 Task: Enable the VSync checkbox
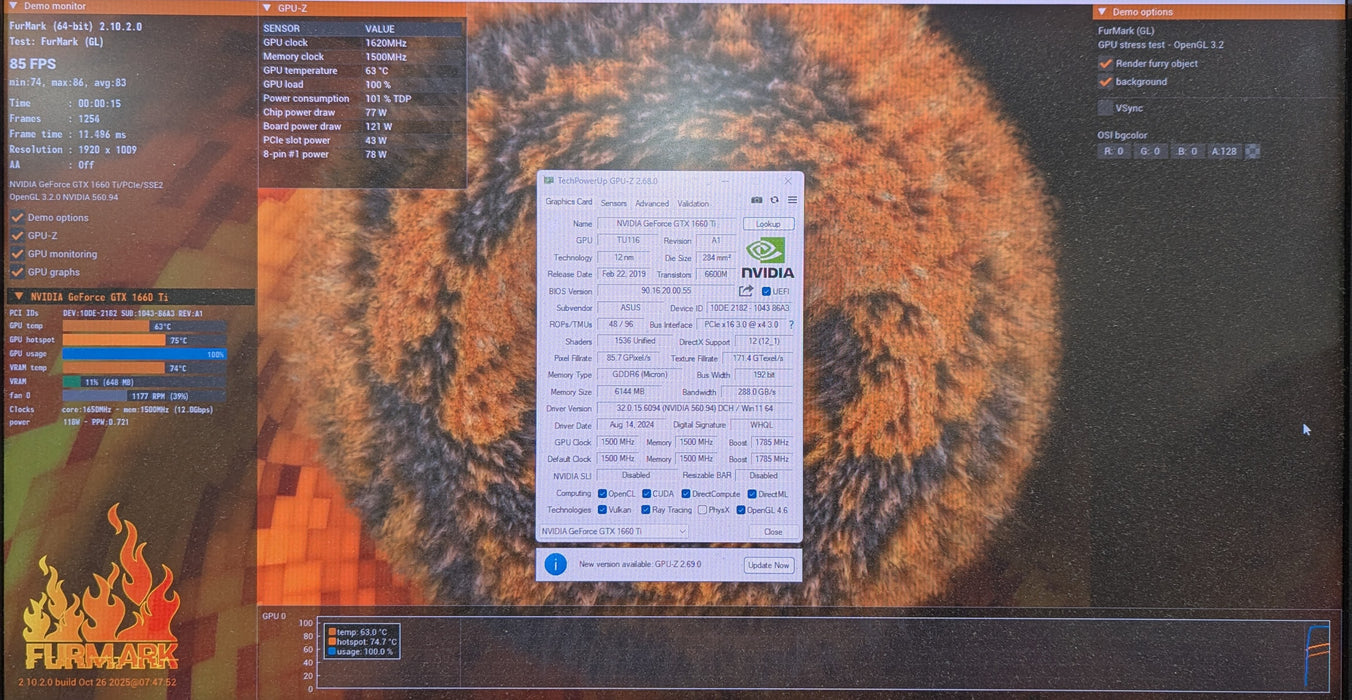(1105, 108)
